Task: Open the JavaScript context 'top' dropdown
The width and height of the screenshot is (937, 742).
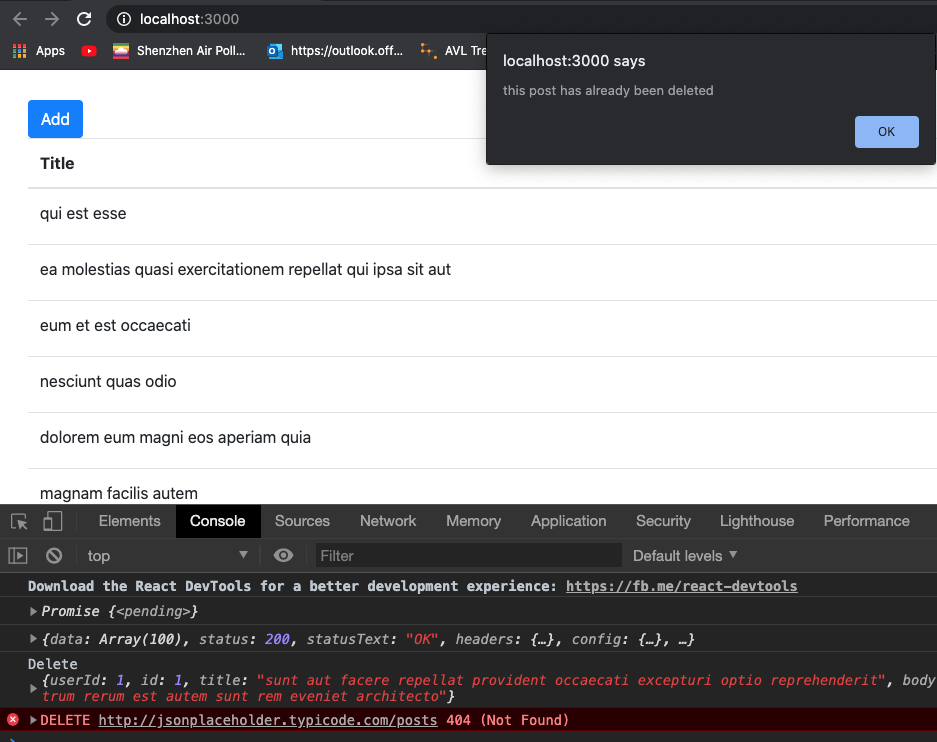Action: pos(166,555)
